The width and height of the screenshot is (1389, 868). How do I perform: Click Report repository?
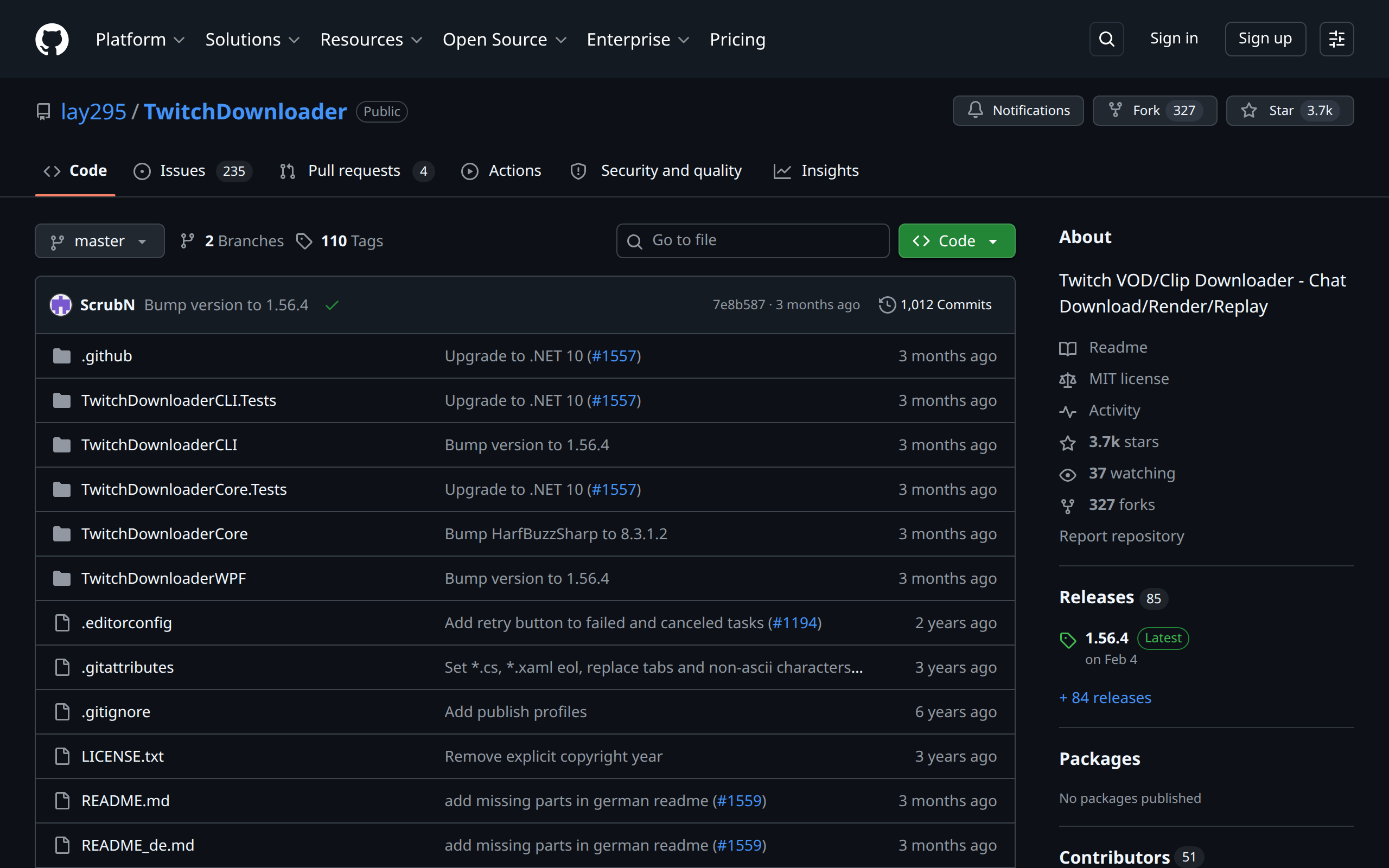1121,536
